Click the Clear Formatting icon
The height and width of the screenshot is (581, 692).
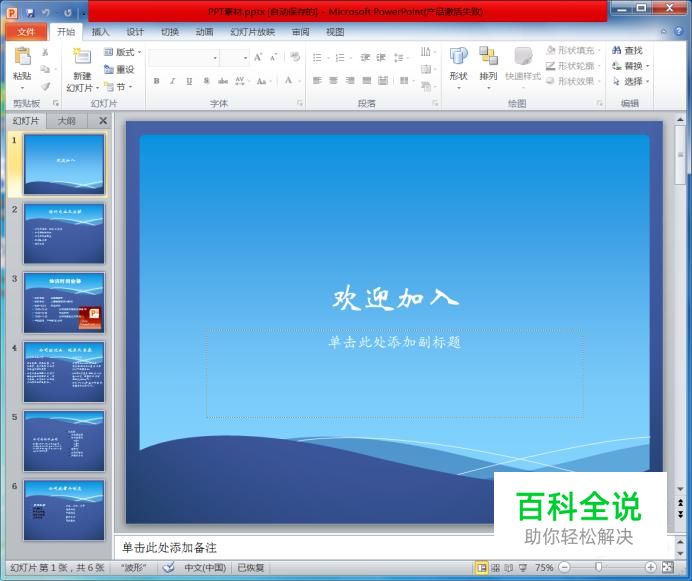(295, 57)
